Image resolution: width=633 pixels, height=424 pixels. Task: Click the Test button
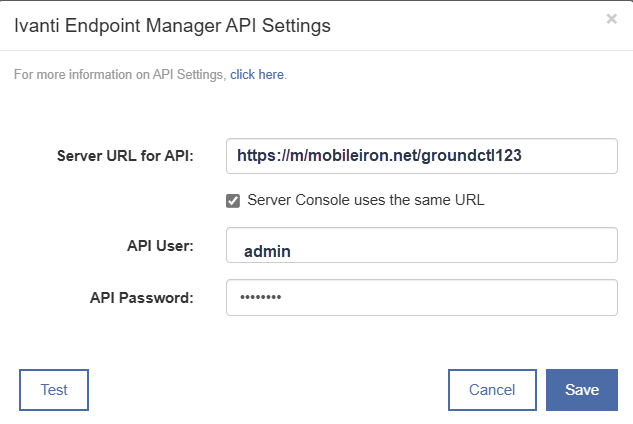click(54, 390)
